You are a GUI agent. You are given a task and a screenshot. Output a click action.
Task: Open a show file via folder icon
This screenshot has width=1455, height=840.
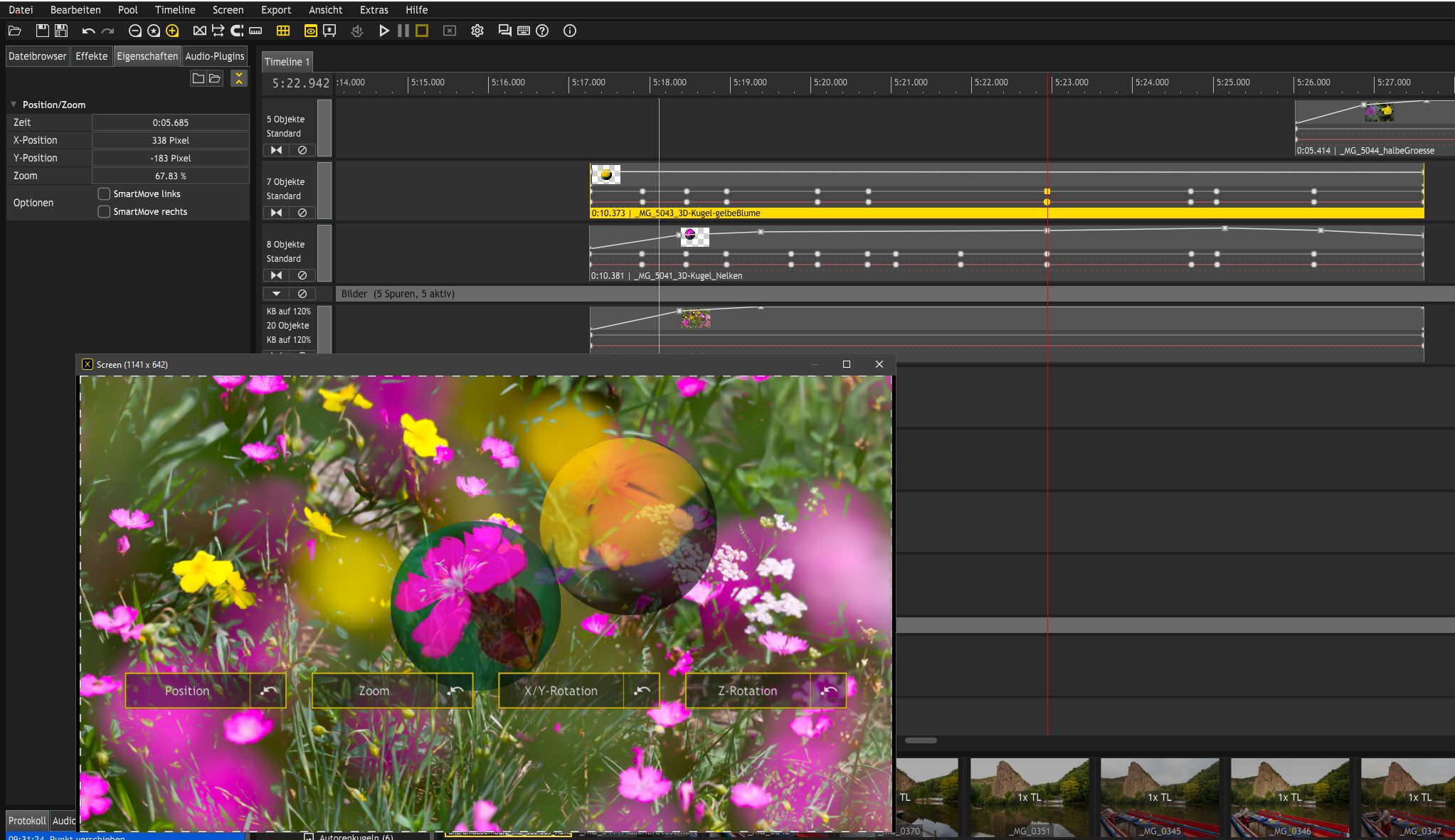[x=14, y=31]
